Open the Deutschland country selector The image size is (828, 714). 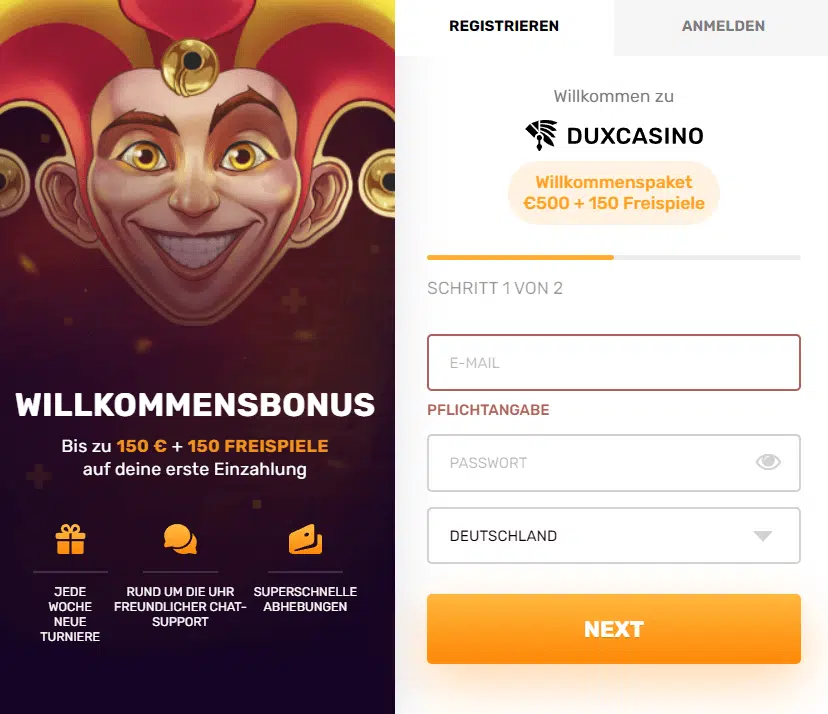point(613,535)
